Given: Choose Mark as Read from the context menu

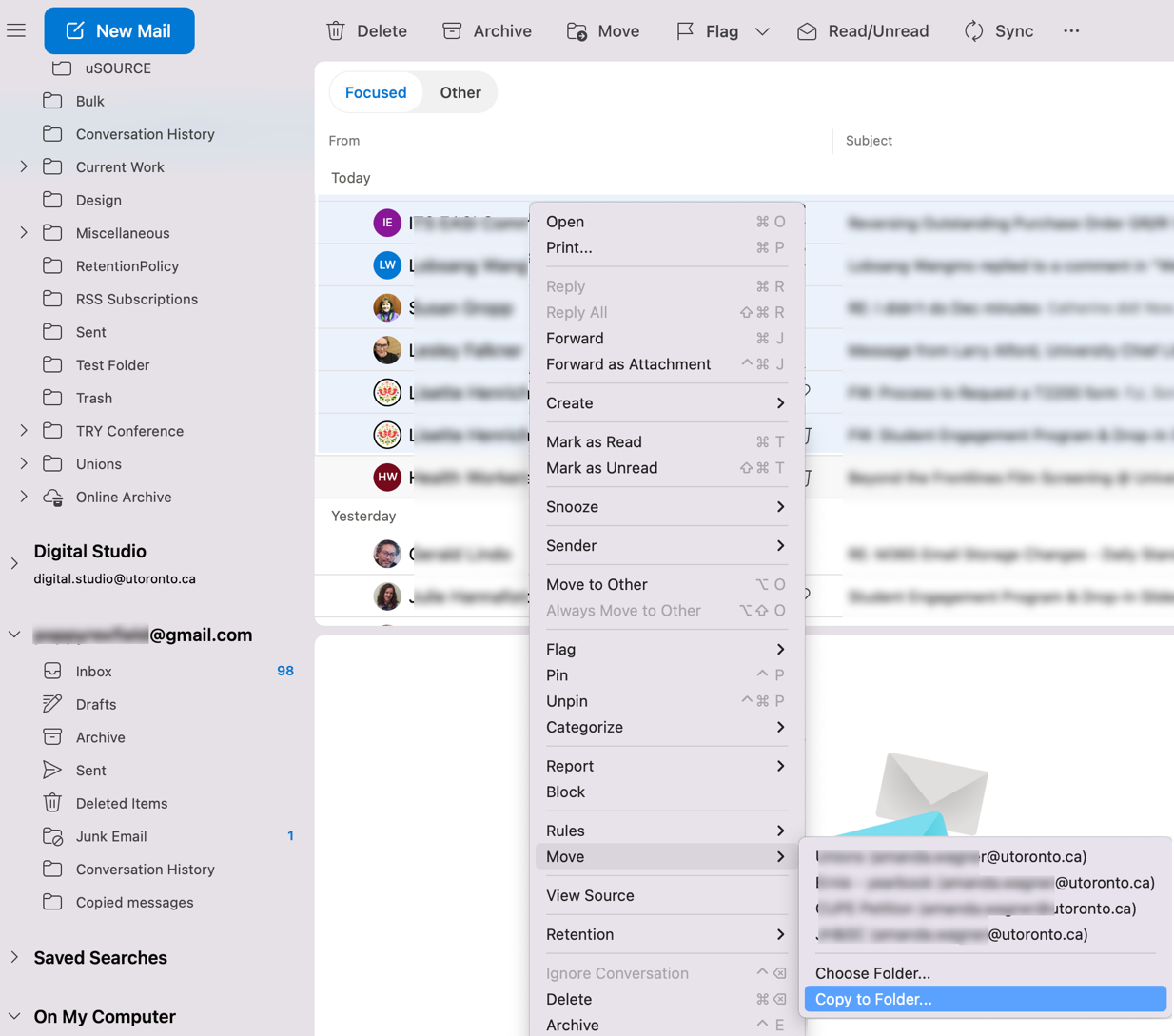Looking at the screenshot, I should click(x=594, y=441).
